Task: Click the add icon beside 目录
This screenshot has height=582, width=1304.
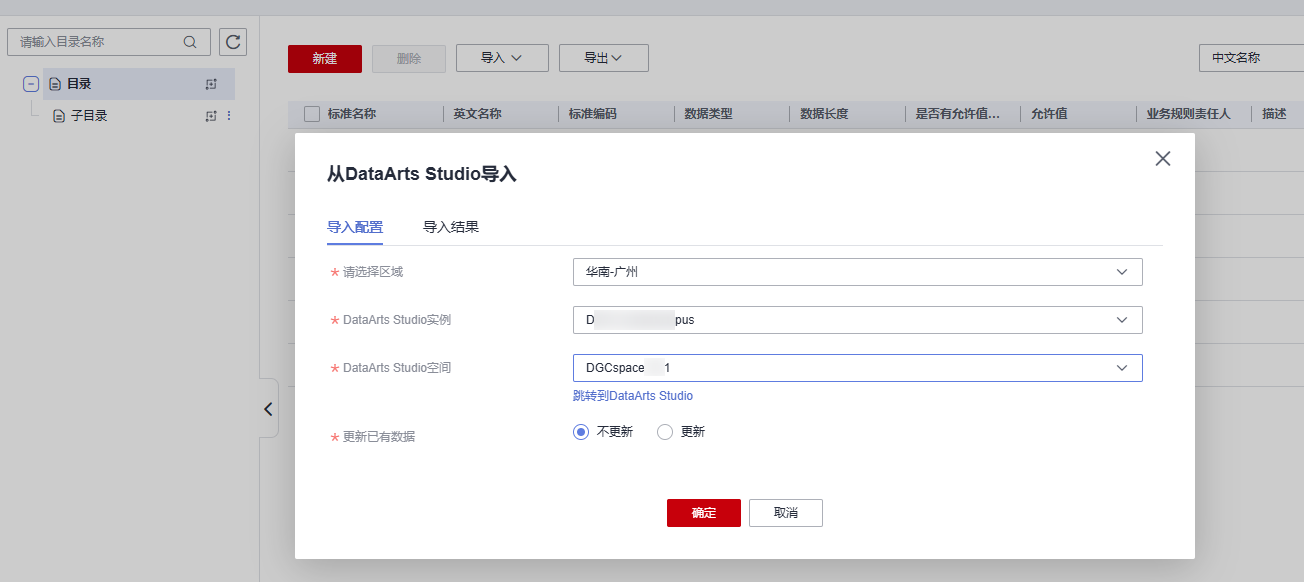Action: 211,85
